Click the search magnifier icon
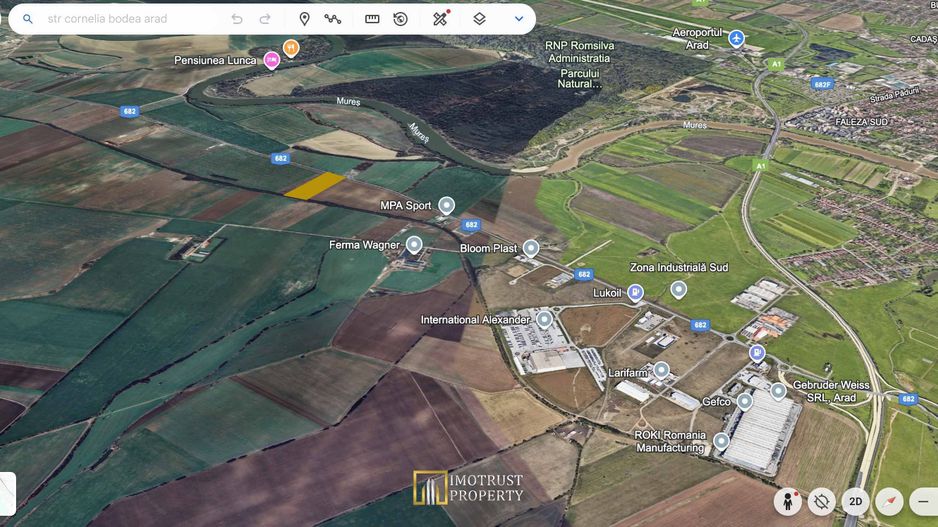The width and height of the screenshot is (938, 527). pos(28,19)
